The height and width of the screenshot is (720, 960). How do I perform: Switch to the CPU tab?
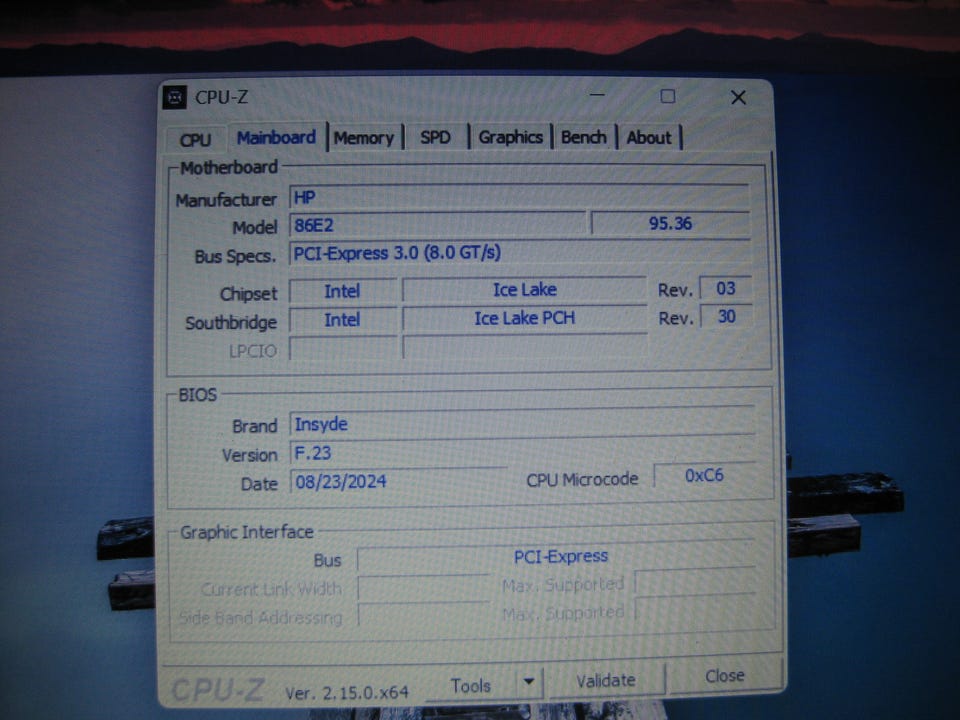(x=195, y=140)
